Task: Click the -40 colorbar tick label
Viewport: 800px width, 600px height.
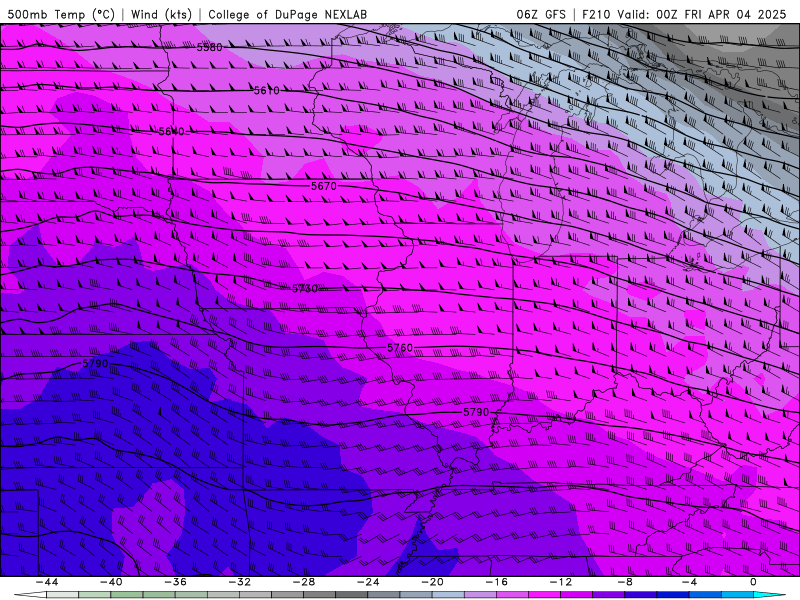Action: [x=111, y=582]
